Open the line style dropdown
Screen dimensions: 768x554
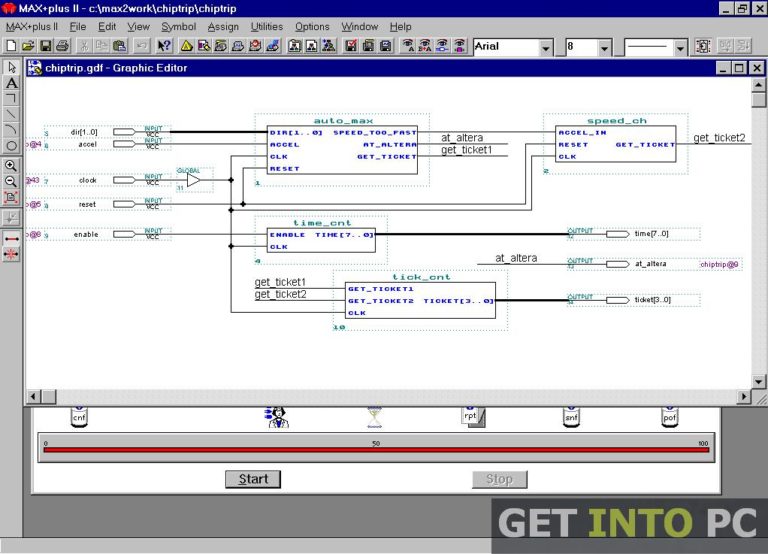point(680,48)
